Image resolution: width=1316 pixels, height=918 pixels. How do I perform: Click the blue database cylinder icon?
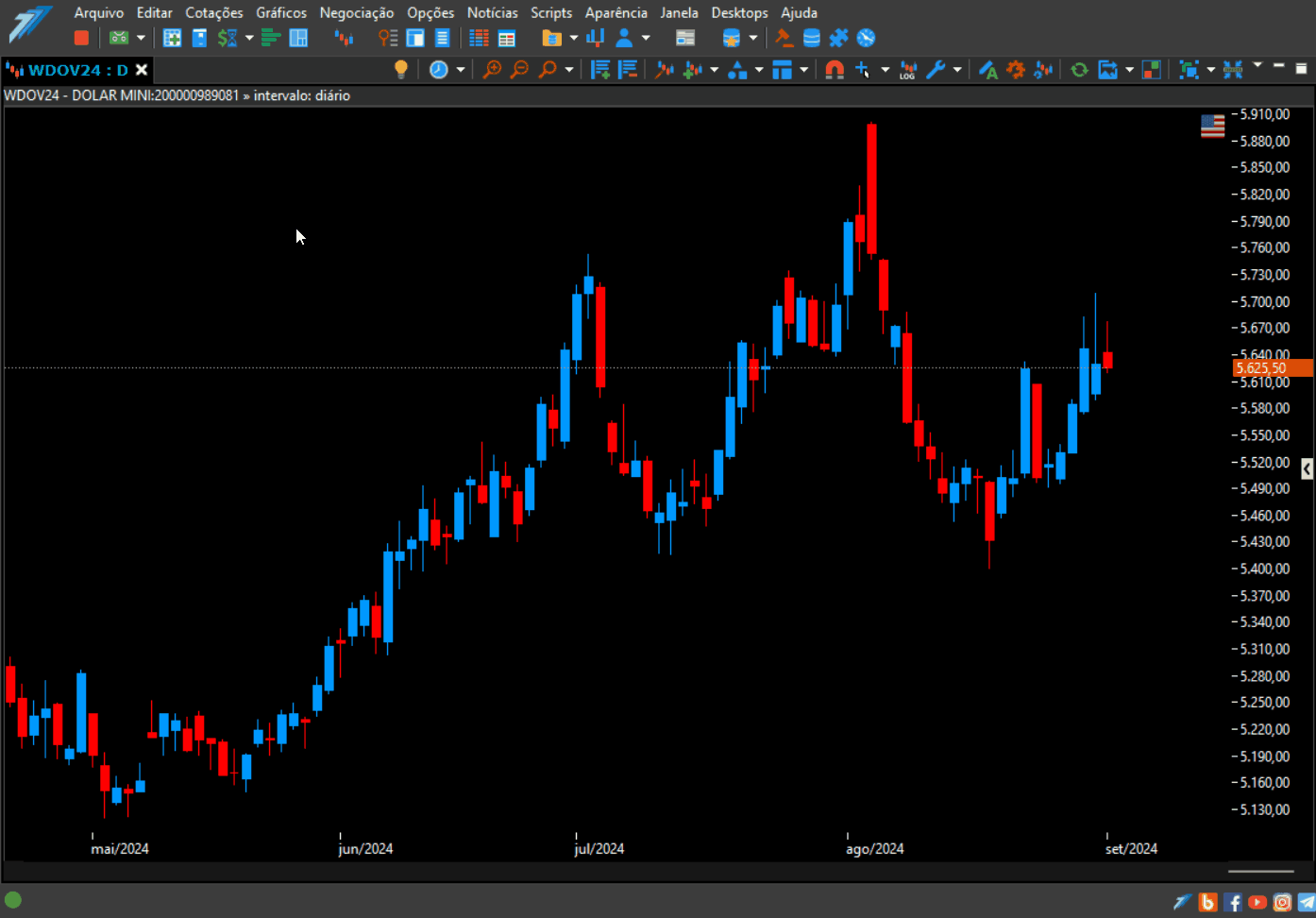point(811,38)
